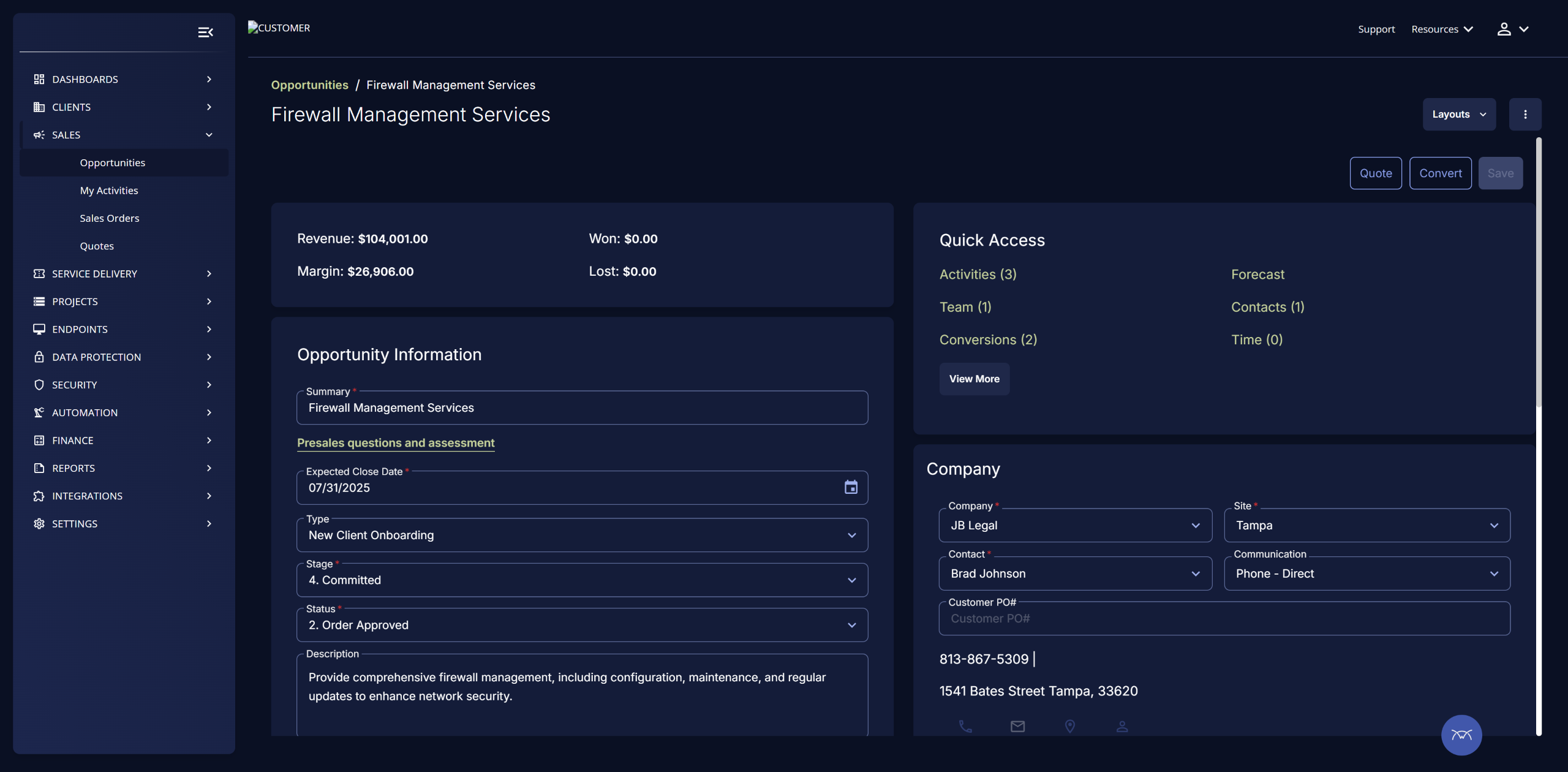Open the Stage dropdown showing 4. Committed
Screen dimensions: 1568x772
click(x=582, y=580)
